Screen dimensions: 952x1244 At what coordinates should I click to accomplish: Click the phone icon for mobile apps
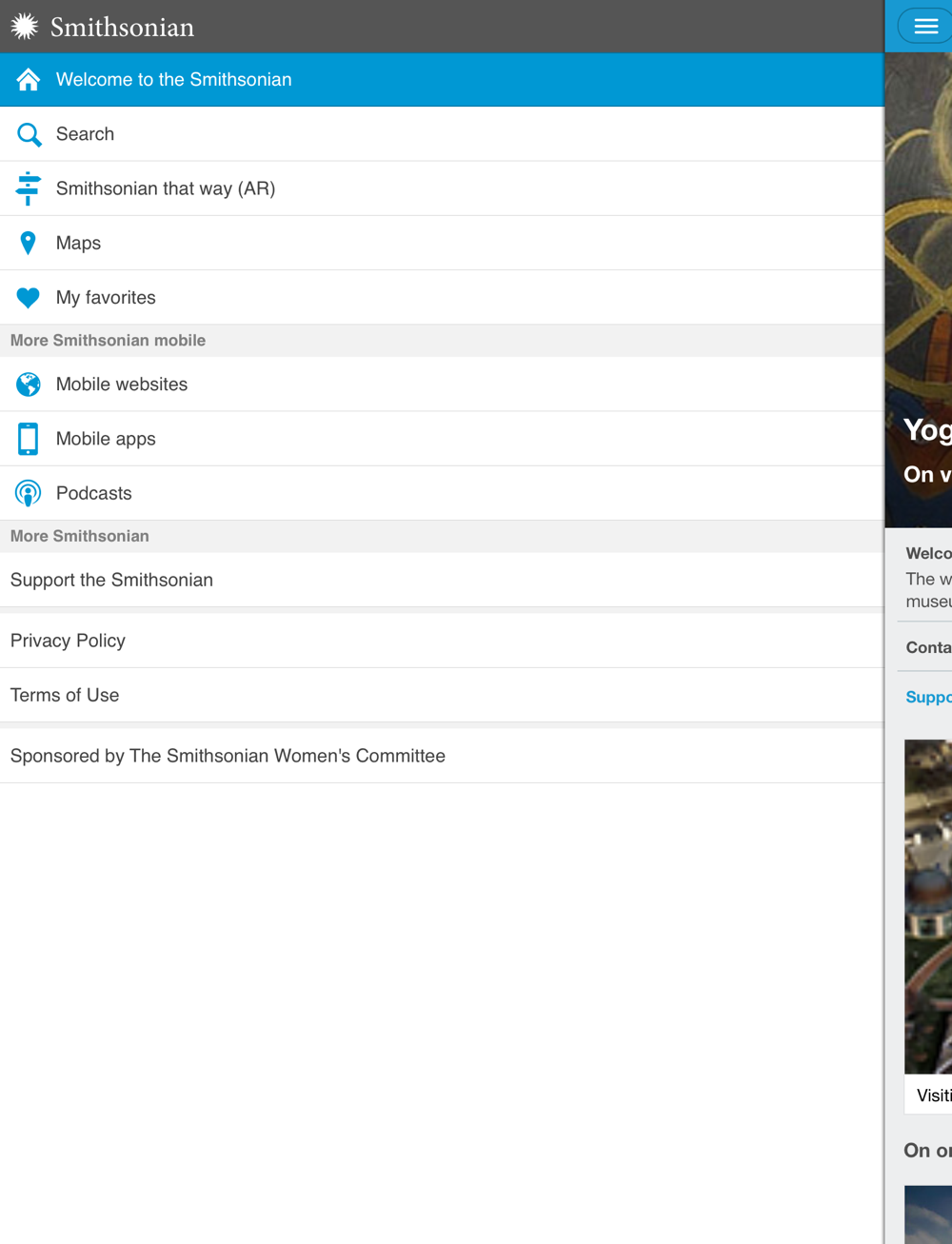(29, 439)
